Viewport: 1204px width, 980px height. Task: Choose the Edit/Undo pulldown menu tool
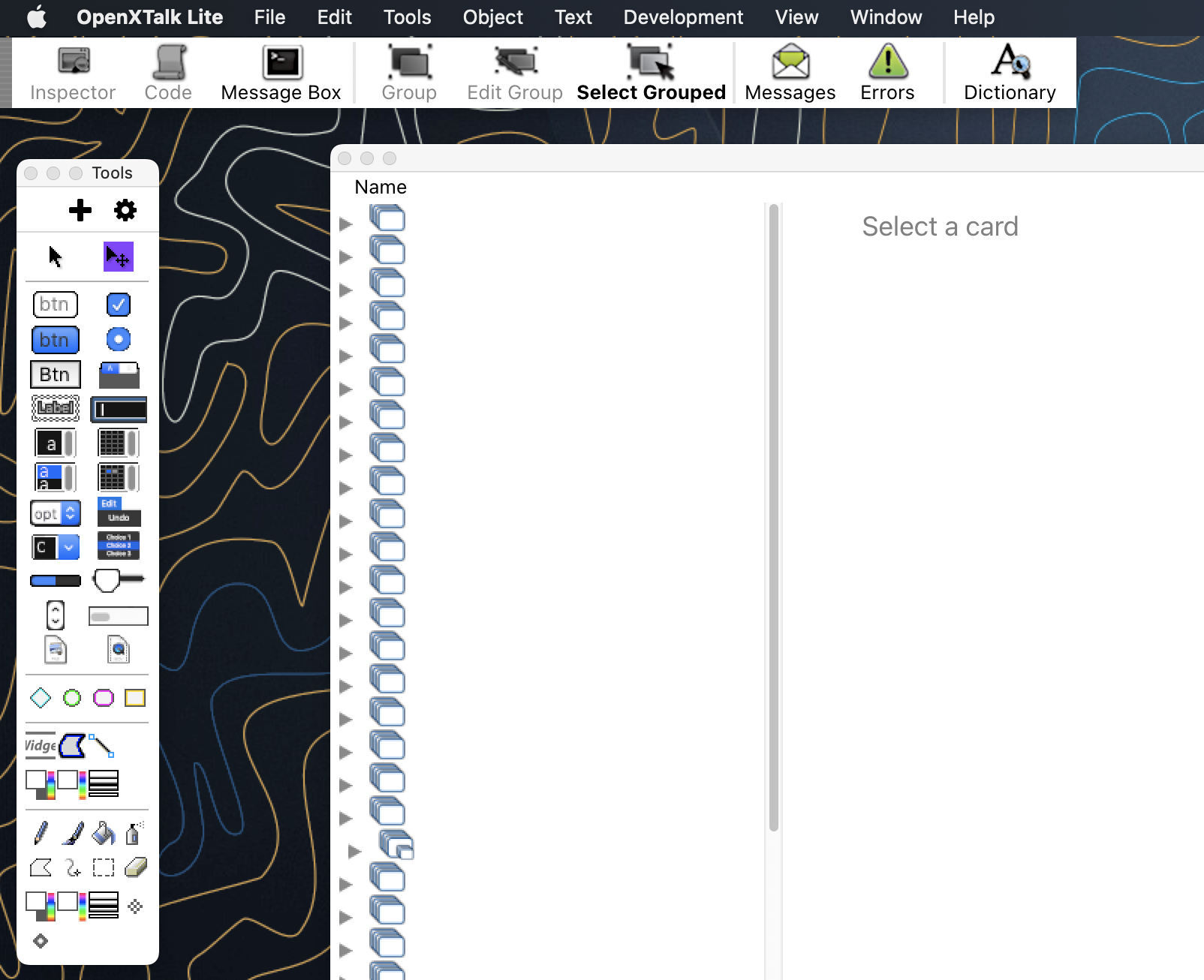119,512
